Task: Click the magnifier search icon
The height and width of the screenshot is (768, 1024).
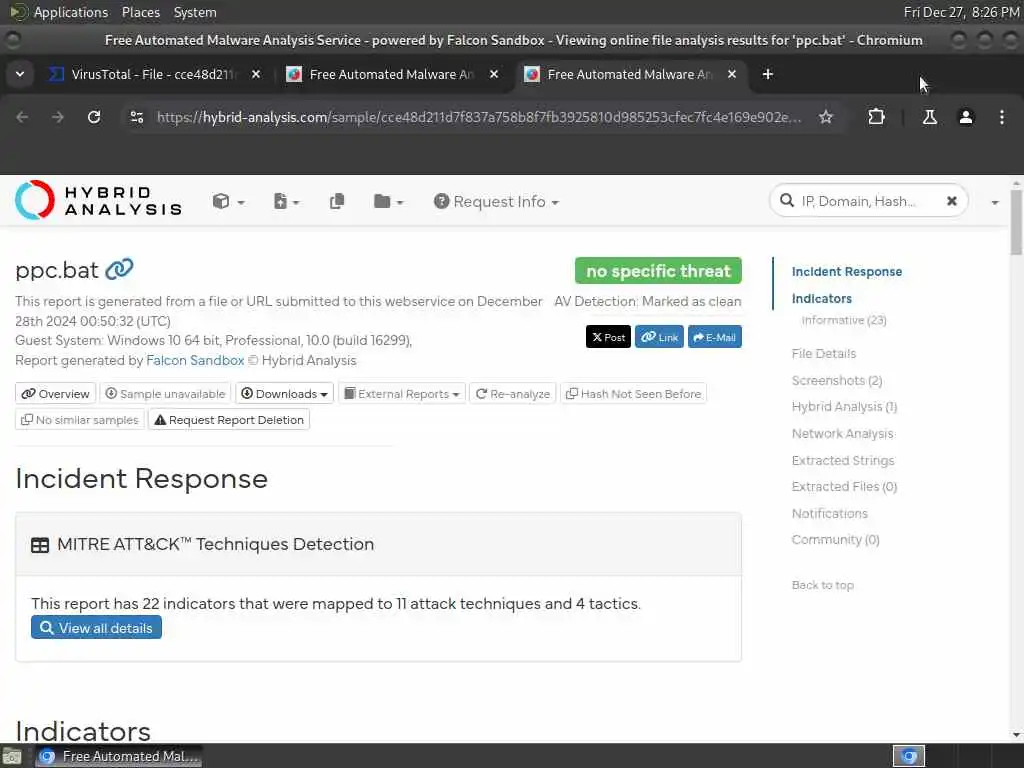Action: pos(787,200)
